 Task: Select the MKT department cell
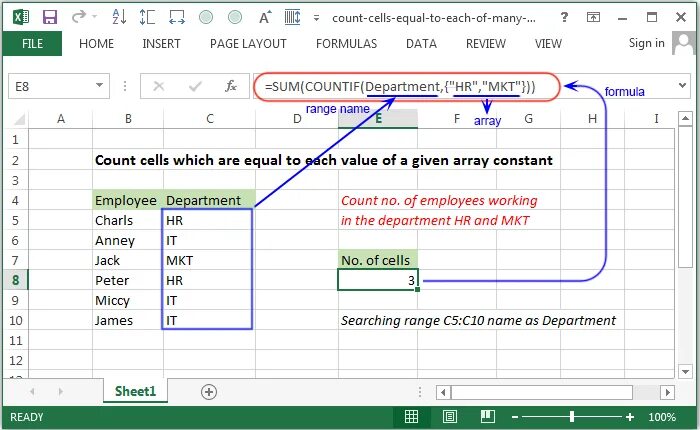pos(210,260)
